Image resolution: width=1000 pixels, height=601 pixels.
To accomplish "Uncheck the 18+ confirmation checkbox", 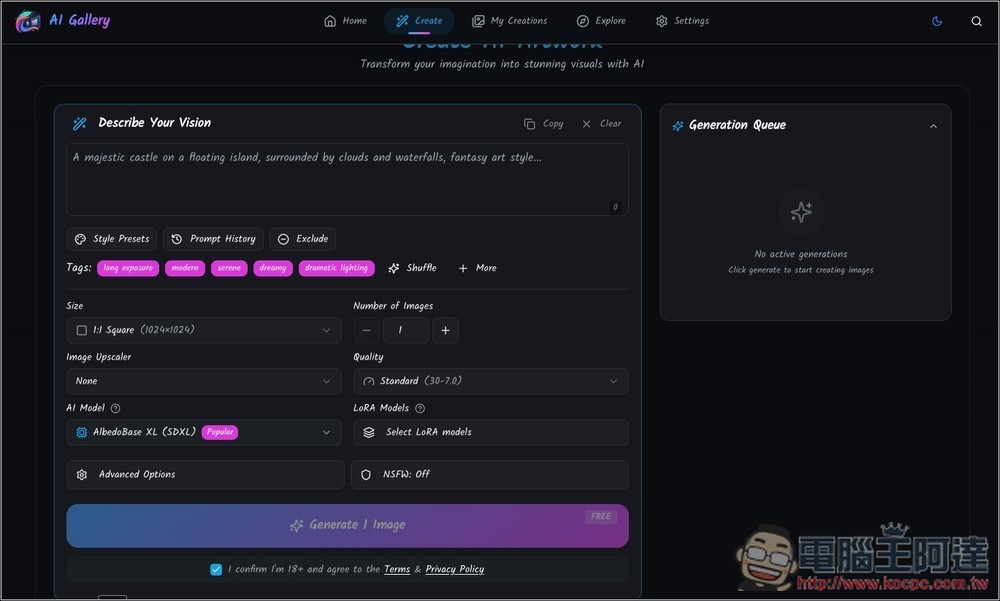I will 216,569.
